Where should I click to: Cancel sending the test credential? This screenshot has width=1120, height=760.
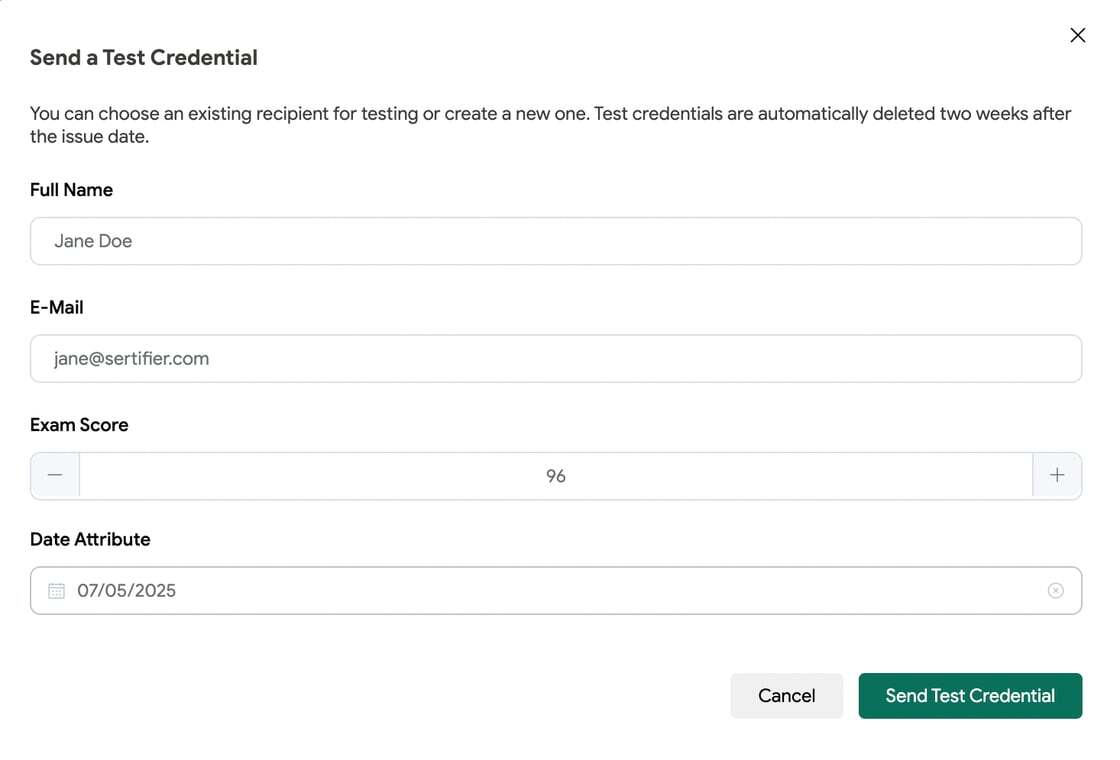[x=786, y=695]
